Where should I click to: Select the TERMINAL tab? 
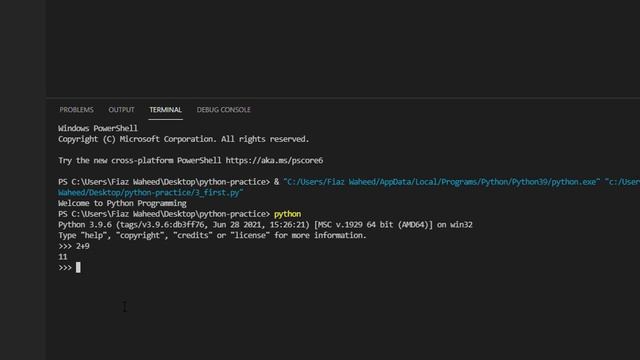click(165, 110)
